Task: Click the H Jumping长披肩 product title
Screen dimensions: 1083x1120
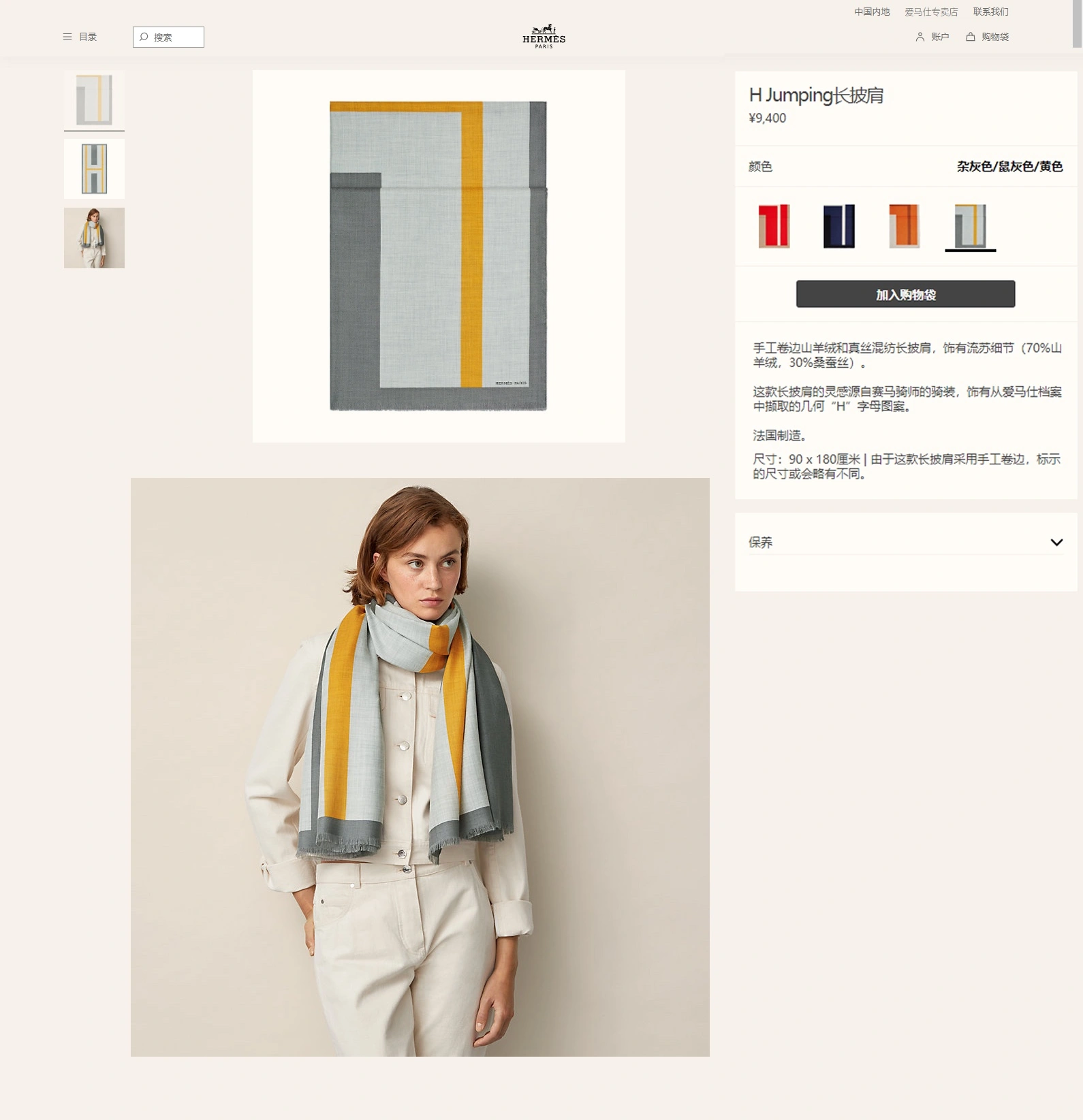Action: [x=816, y=95]
